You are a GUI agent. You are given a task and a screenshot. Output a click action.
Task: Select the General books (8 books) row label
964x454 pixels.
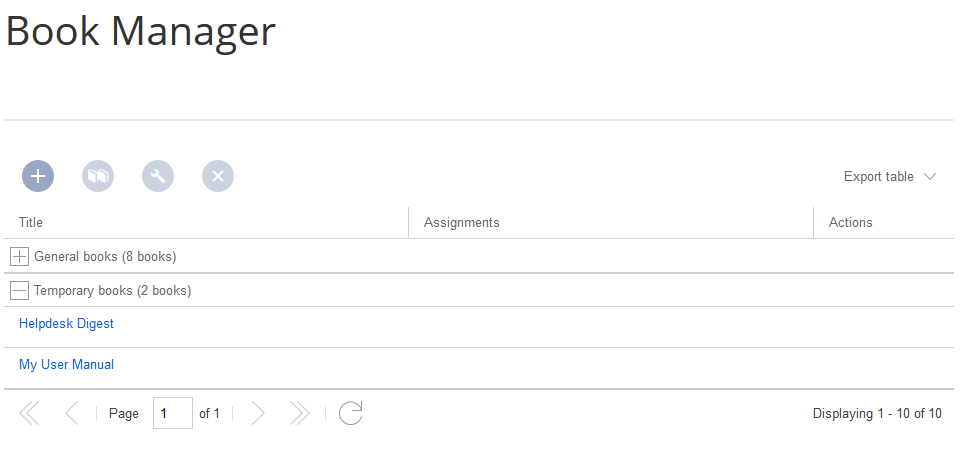[x=105, y=257]
